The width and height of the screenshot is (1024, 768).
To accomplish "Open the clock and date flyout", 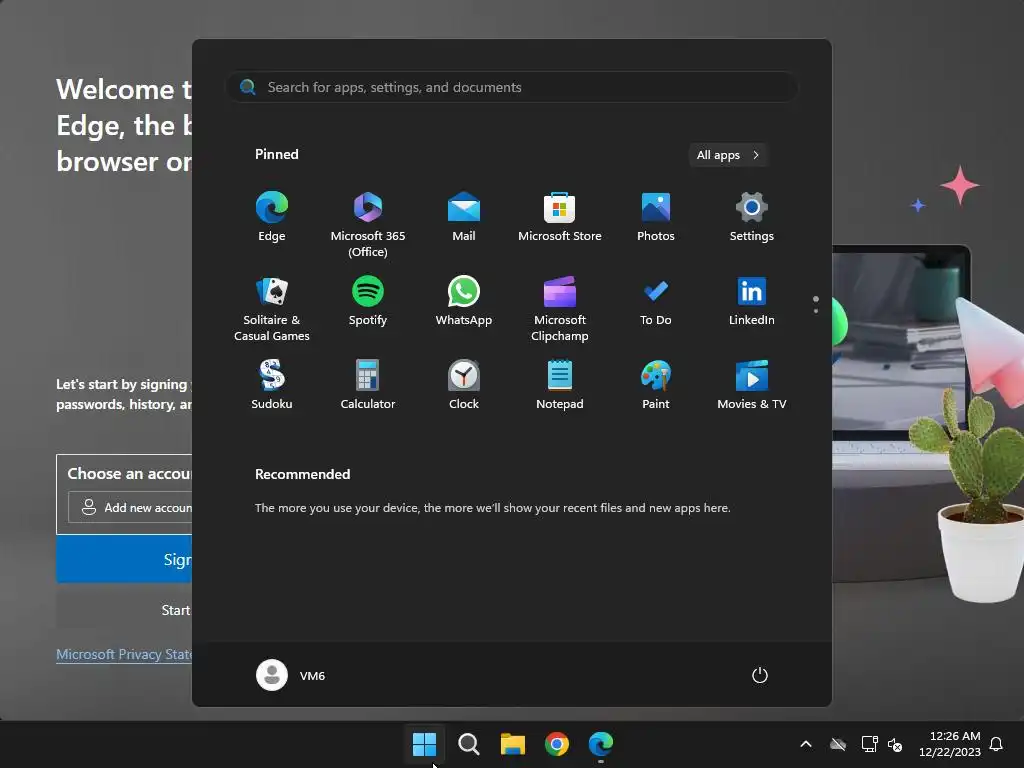I will pyautogui.click(x=950, y=744).
